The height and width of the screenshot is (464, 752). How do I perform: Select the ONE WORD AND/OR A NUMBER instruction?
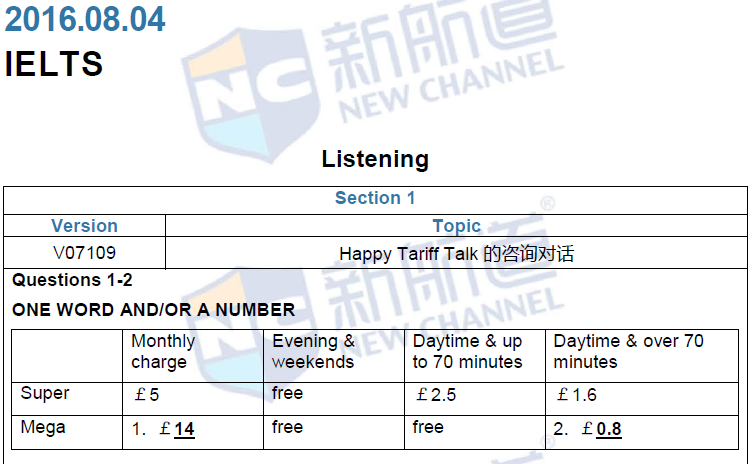(153, 310)
